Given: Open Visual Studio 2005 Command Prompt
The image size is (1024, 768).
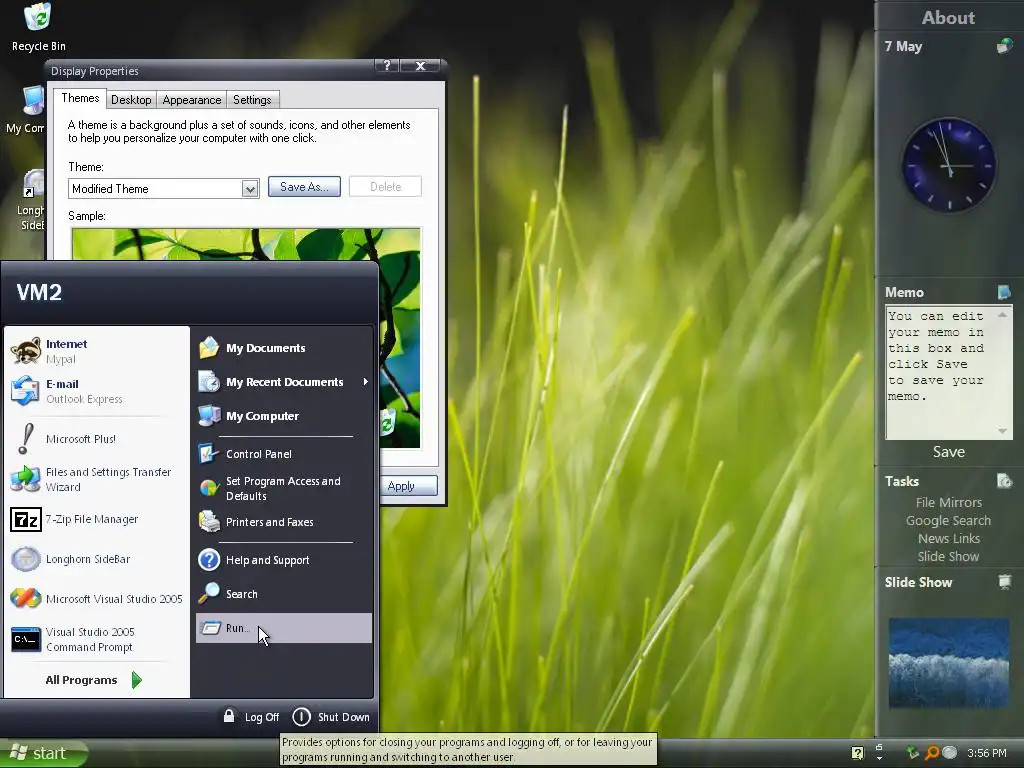Looking at the screenshot, I should 97,639.
